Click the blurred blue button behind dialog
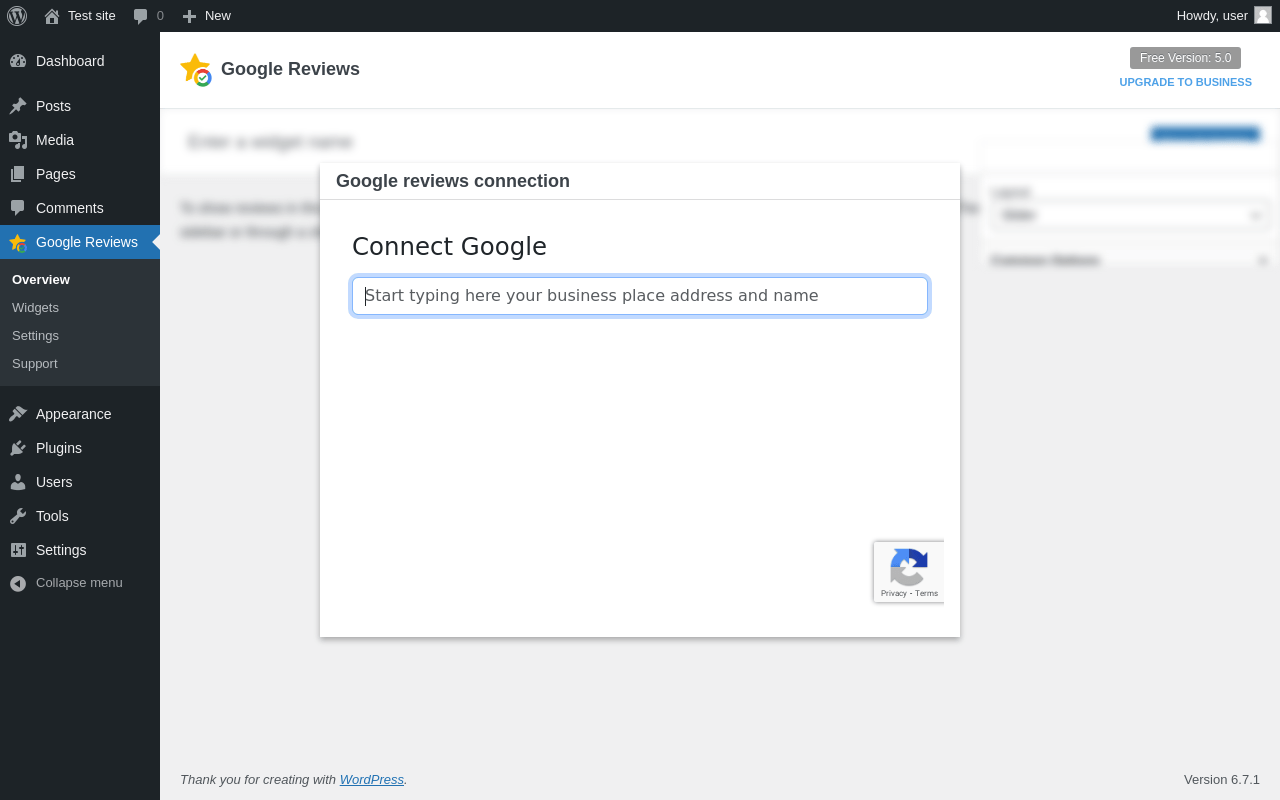 pyautogui.click(x=1205, y=134)
